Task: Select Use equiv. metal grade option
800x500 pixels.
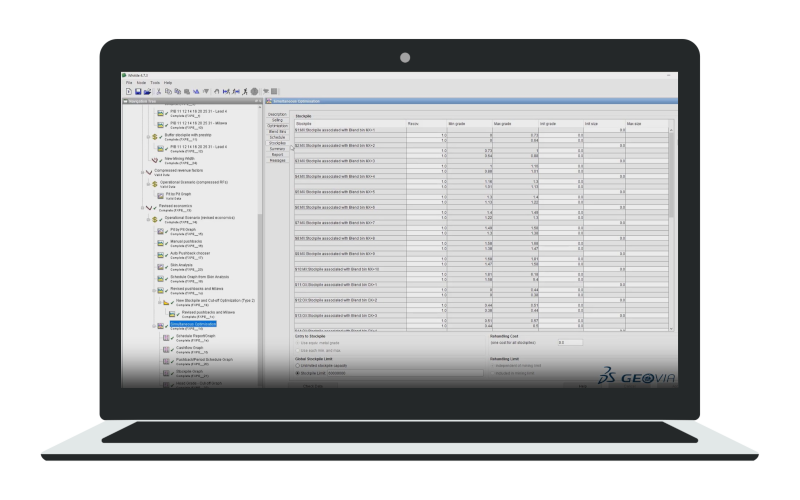Action: click(x=297, y=343)
